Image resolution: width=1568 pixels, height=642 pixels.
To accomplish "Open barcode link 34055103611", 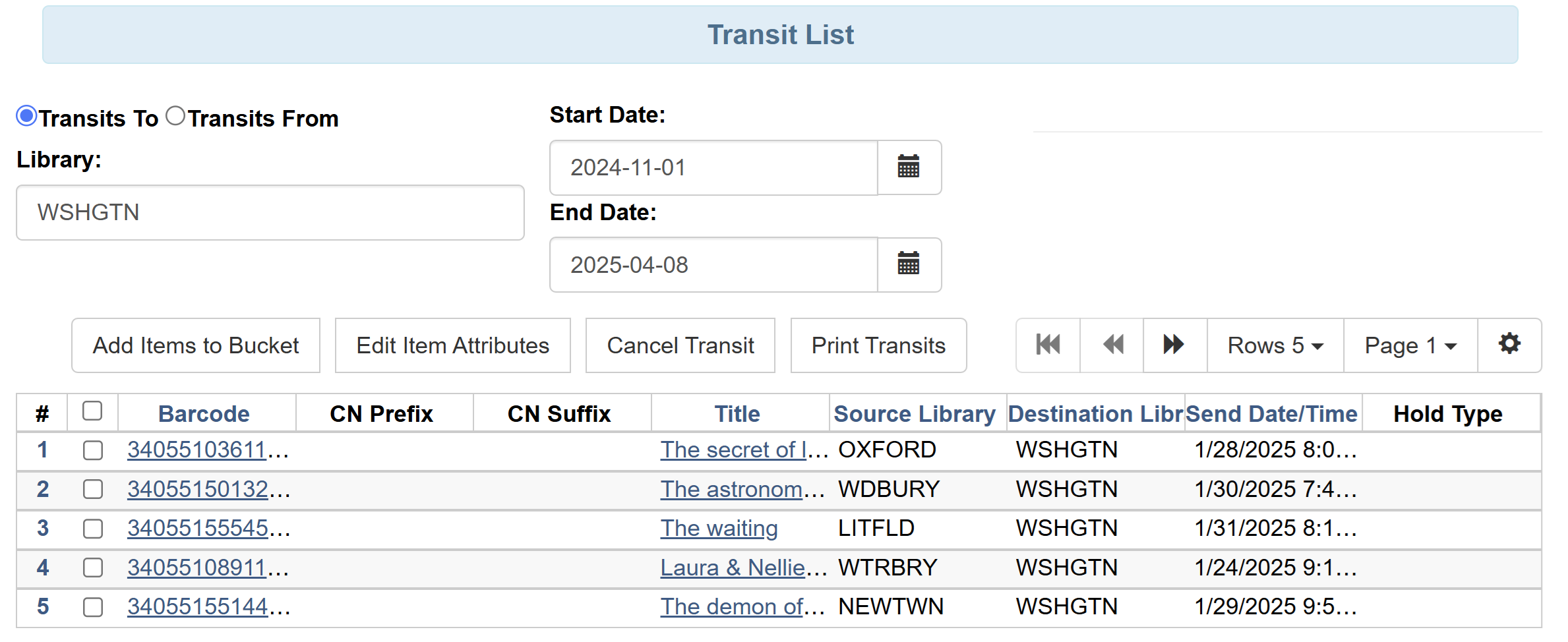I will tap(198, 450).
